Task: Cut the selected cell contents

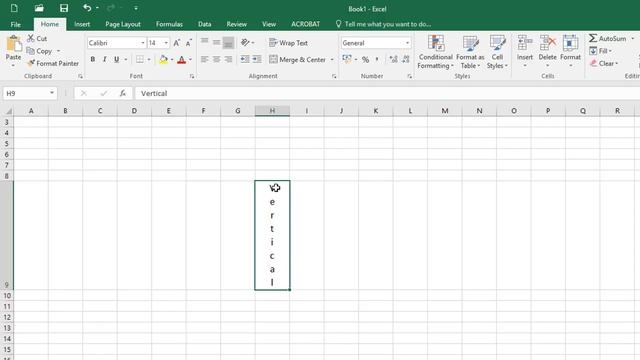Action: pyautogui.click(x=38, y=38)
